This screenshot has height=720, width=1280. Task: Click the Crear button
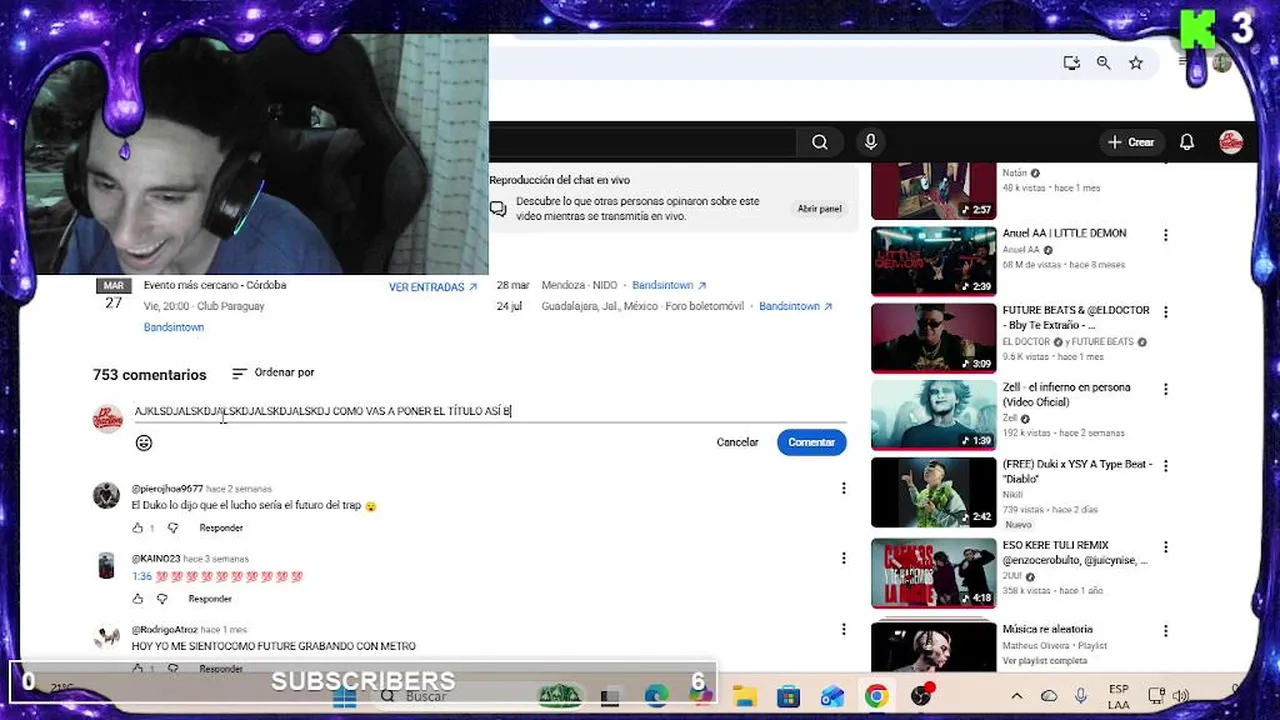click(1131, 142)
